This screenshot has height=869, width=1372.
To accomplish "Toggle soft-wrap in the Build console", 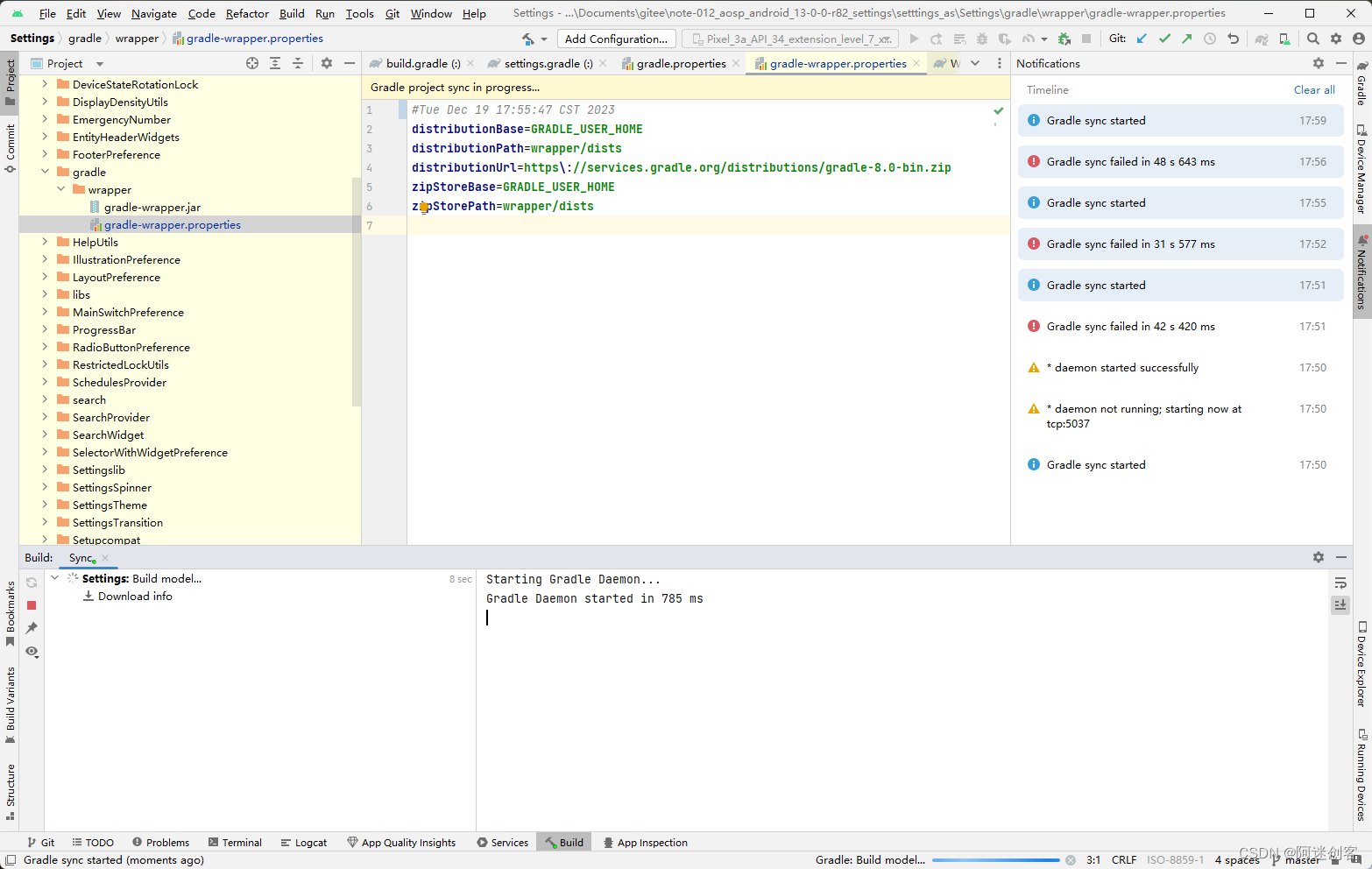I will 1340,582.
